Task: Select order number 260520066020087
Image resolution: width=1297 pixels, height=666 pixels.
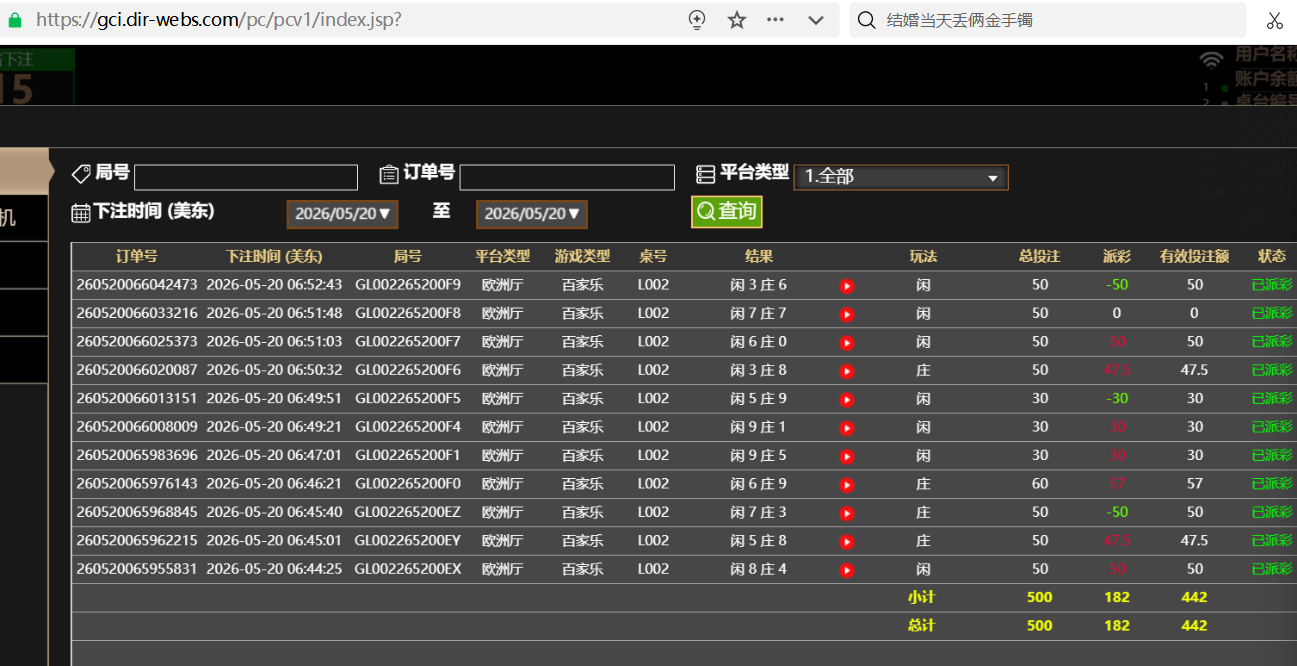Action: point(137,370)
